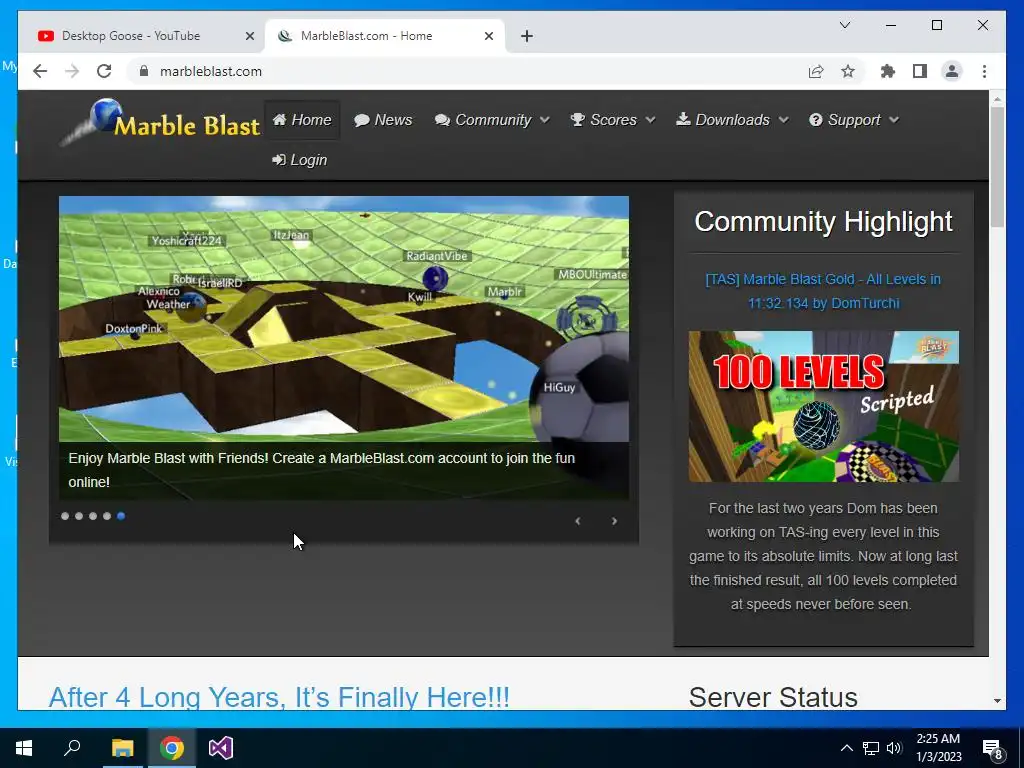The image size is (1024, 768).
Task: Select the first carousel dot
Action: pos(65,516)
